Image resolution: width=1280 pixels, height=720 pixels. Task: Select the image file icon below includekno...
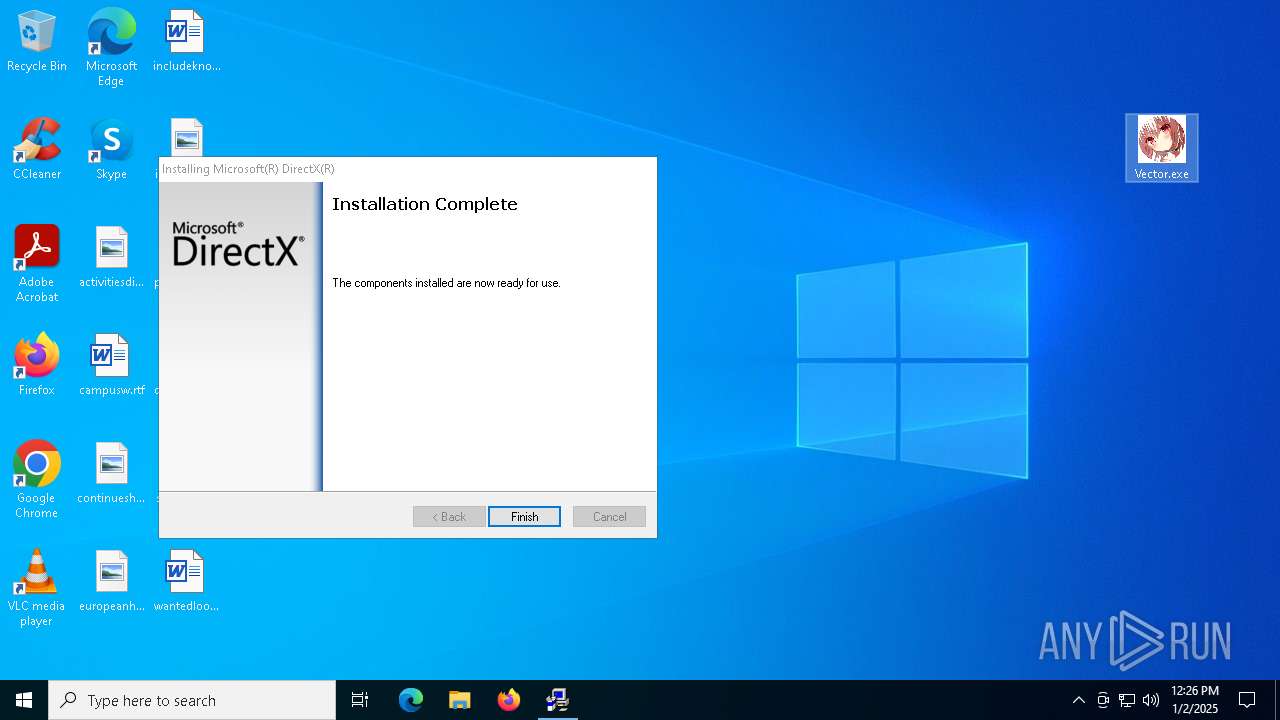coord(186,137)
